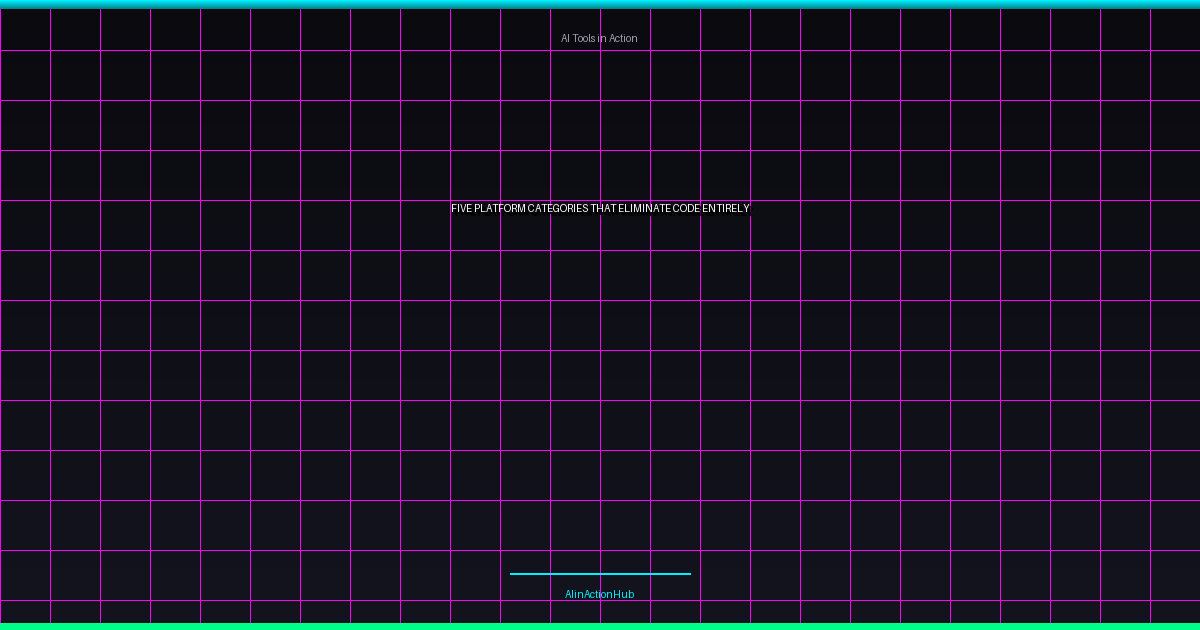Screen dimensions: 1200x630
Task: Click the word "Action" in the top header
Action: pyautogui.click(x=623, y=38)
